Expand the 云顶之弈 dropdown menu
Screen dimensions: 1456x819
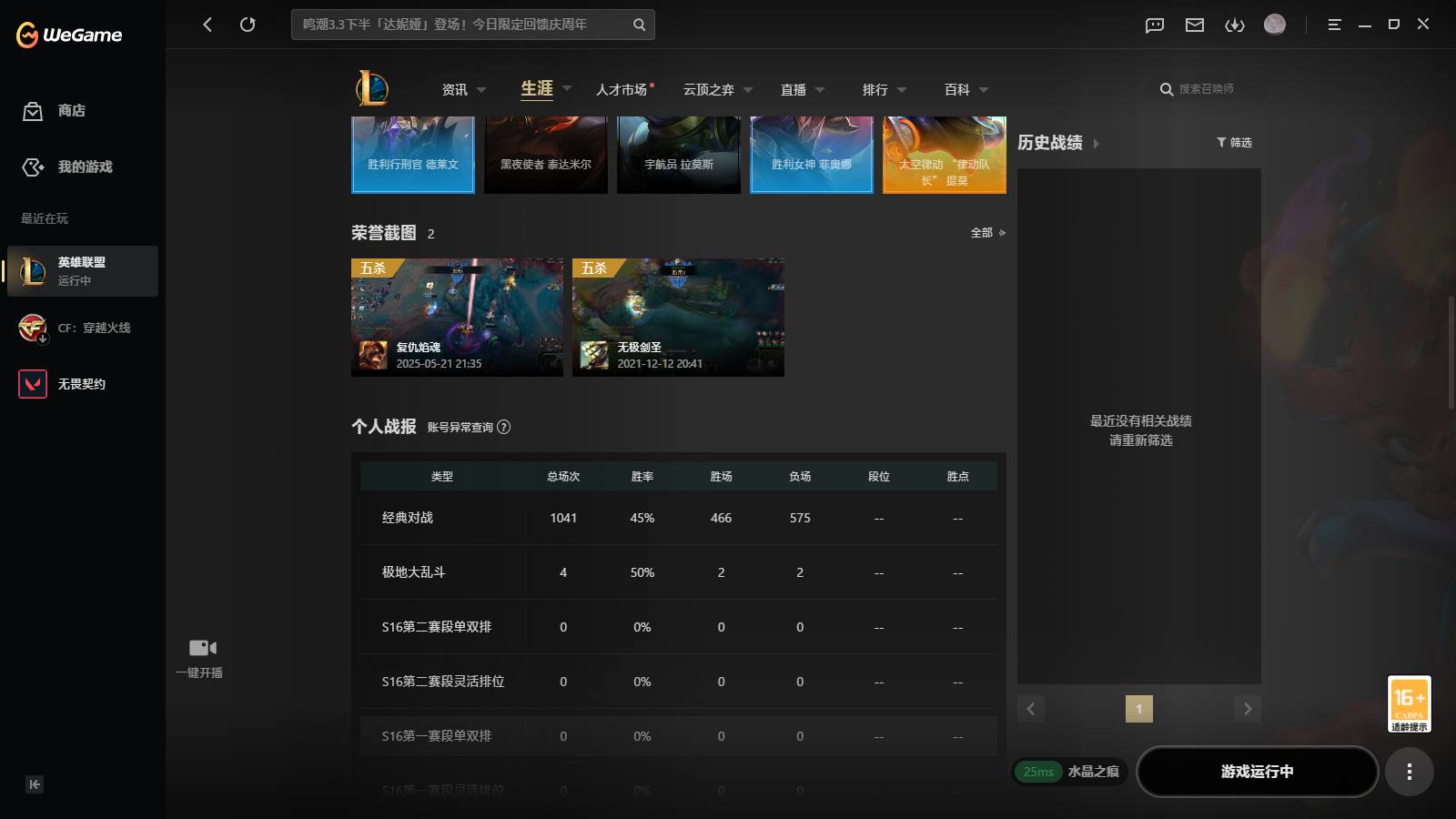(748, 90)
